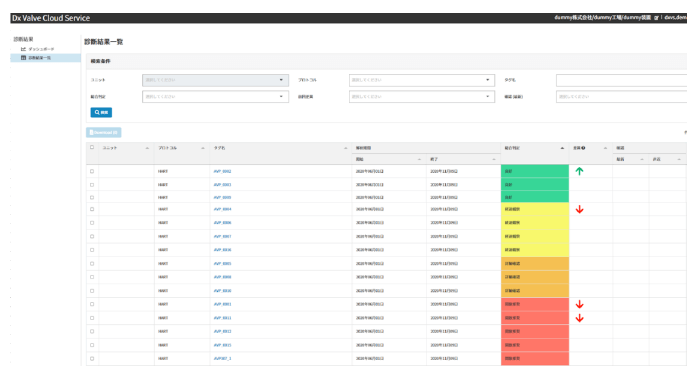This screenshot has height=379, width=697.
Task: Check the box for row AVP307_1
Action: [92, 358]
